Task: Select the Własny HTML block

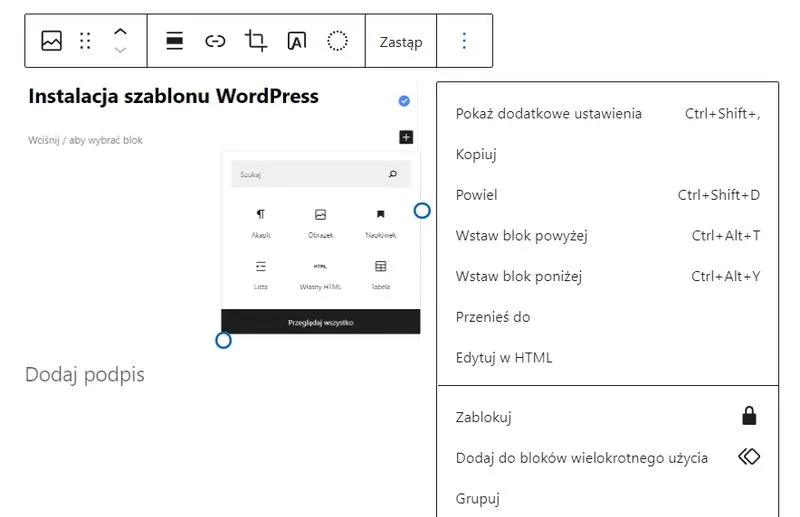Action: tap(320, 276)
